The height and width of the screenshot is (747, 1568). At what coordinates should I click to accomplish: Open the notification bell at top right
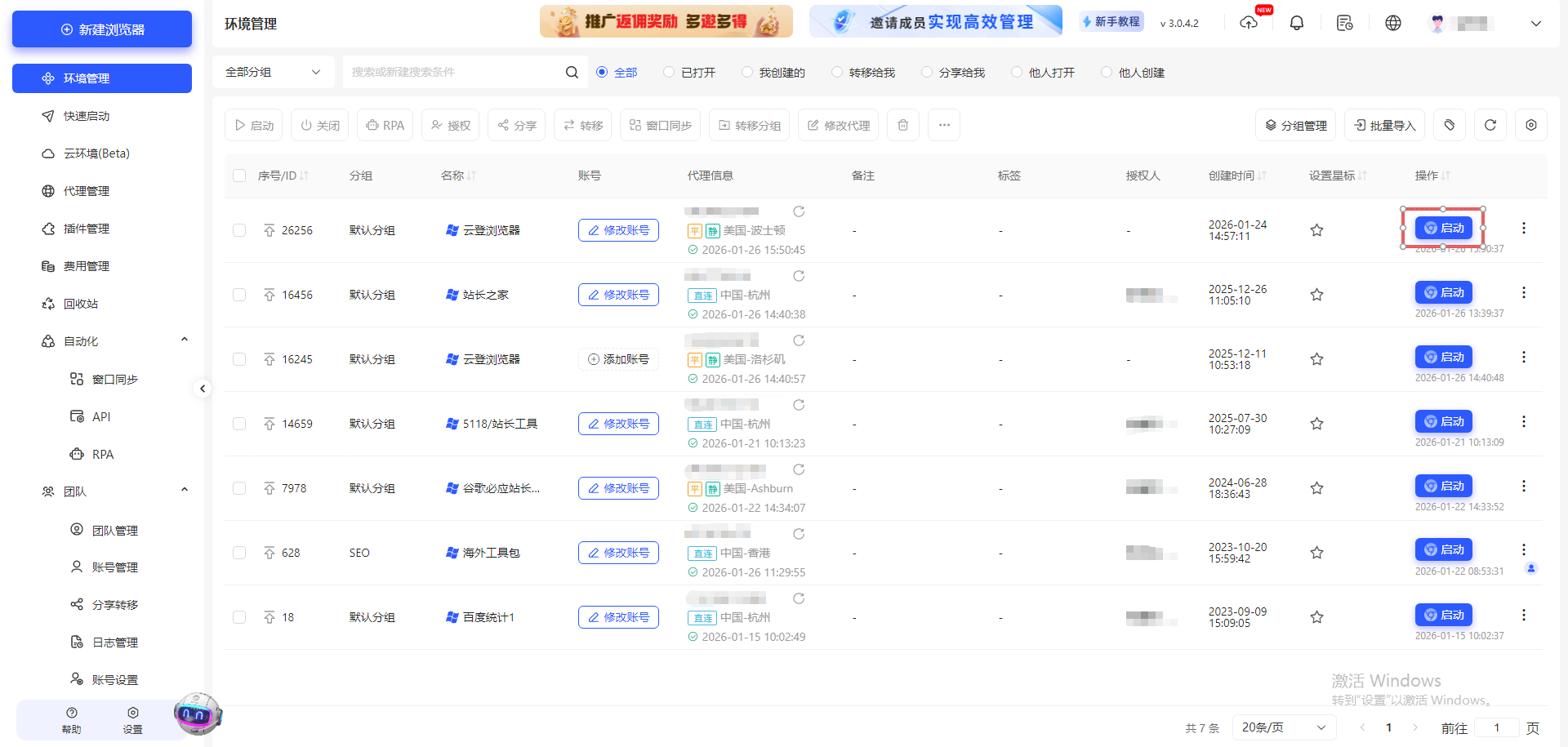coord(1297,22)
